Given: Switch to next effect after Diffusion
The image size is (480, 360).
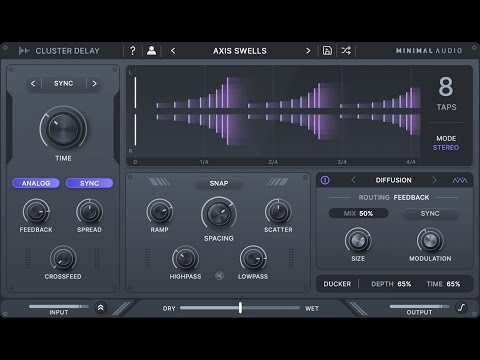Looking at the screenshot, I should tap(434, 180).
